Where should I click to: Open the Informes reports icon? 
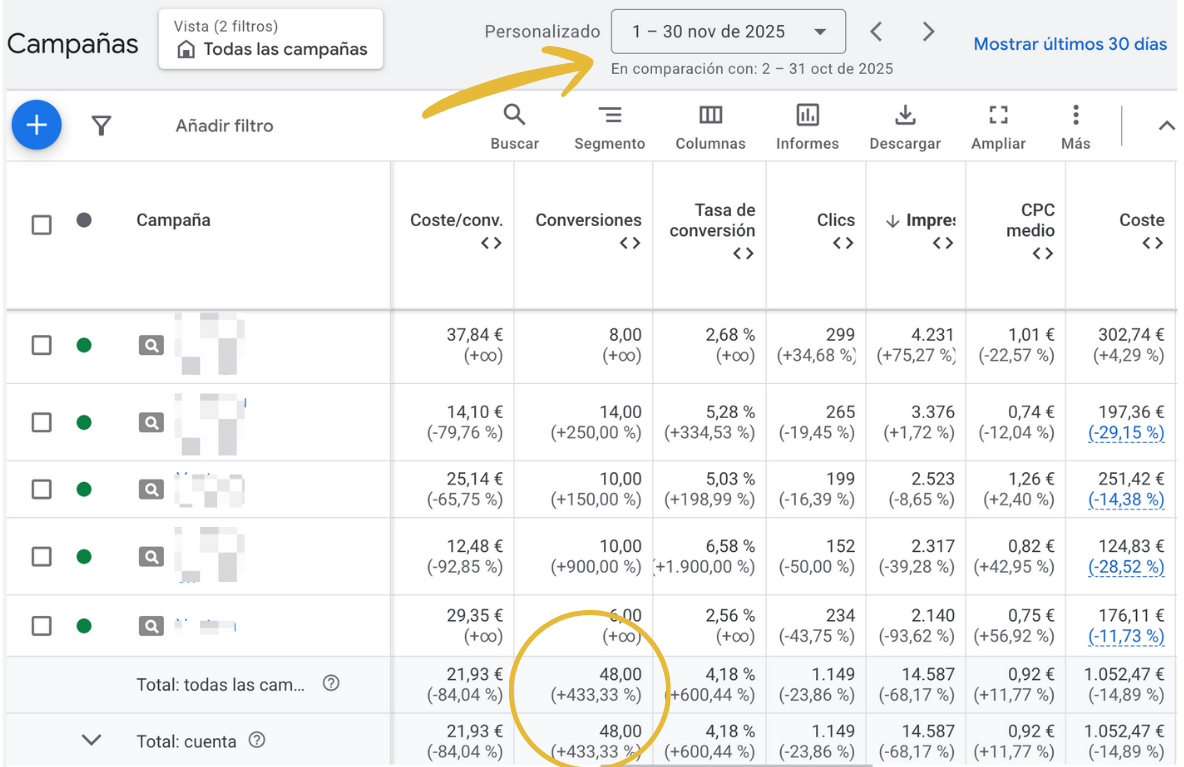pyautogui.click(x=807, y=115)
